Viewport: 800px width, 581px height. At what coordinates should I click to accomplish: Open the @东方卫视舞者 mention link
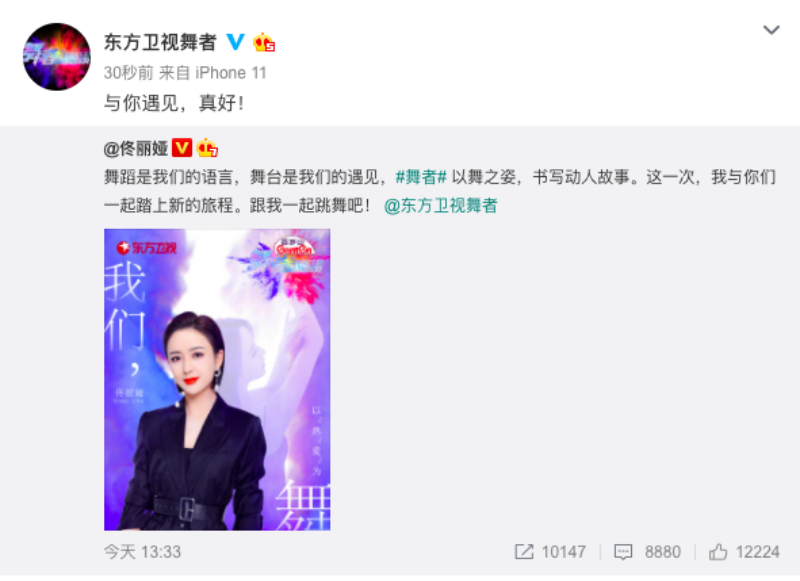440,206
